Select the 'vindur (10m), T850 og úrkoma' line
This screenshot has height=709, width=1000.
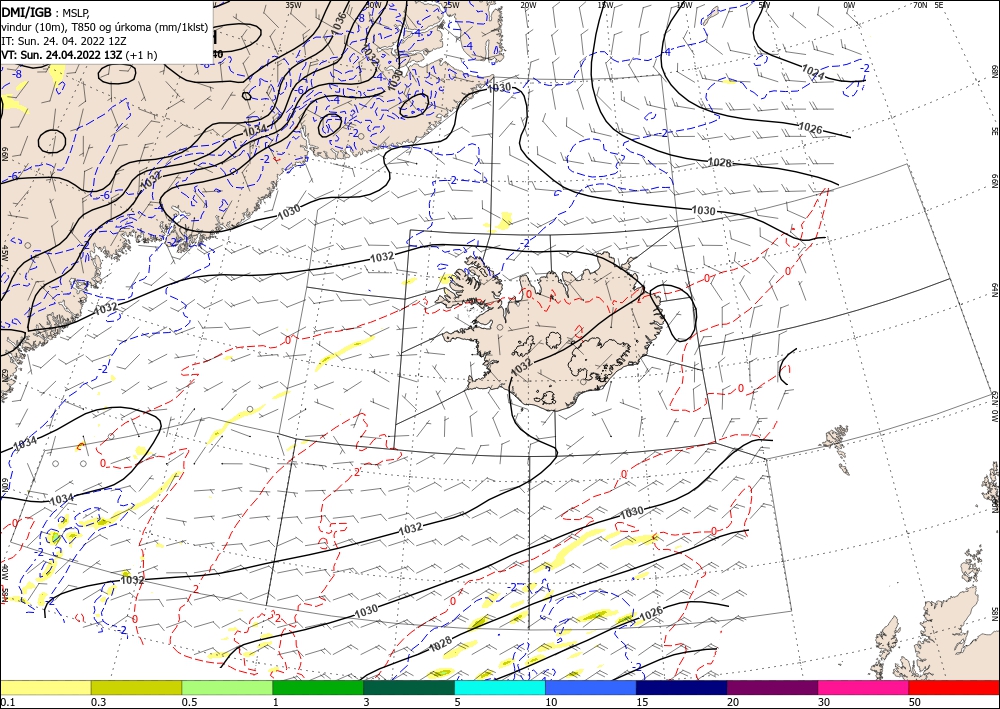(x=105, y=26)
